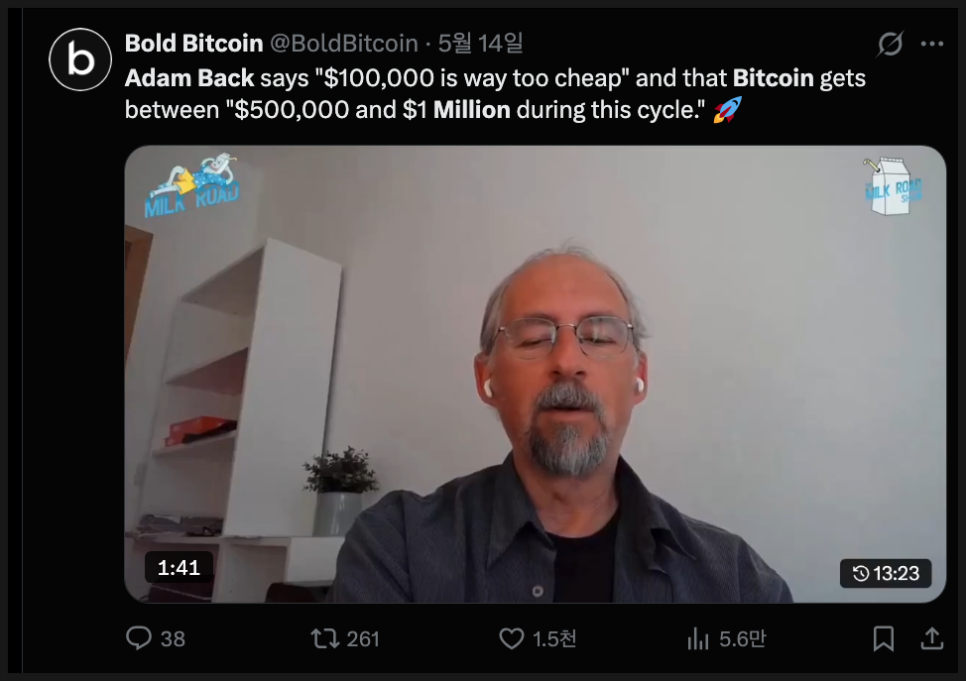The width and height of the screenshot is (966, 681).
Task: Open the 5월 14일 post date link
Action: pyautogui.click(x=481, y=43)
